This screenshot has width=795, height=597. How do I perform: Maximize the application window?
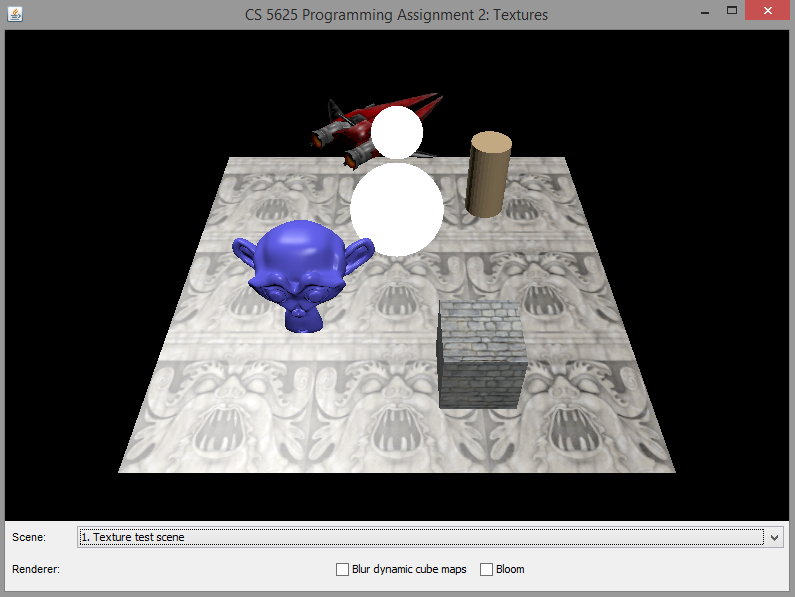point(733,11)
